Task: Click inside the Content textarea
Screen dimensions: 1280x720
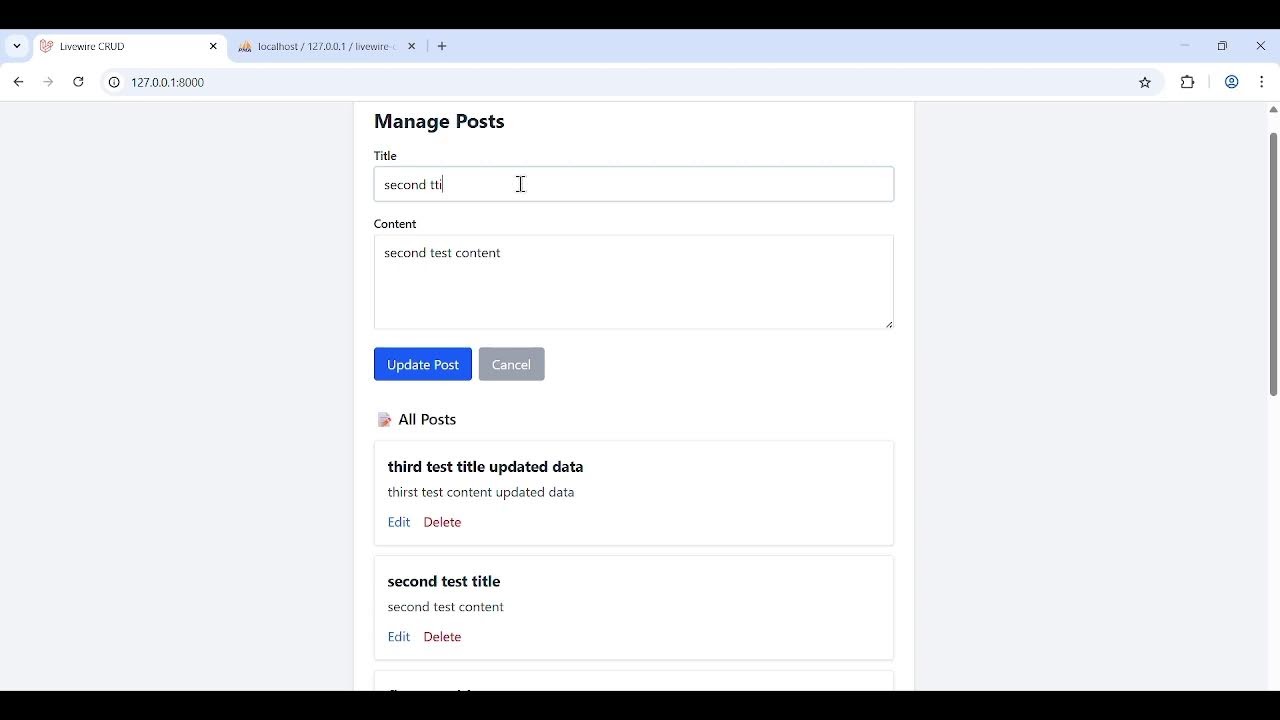Action: click(634, 282)
